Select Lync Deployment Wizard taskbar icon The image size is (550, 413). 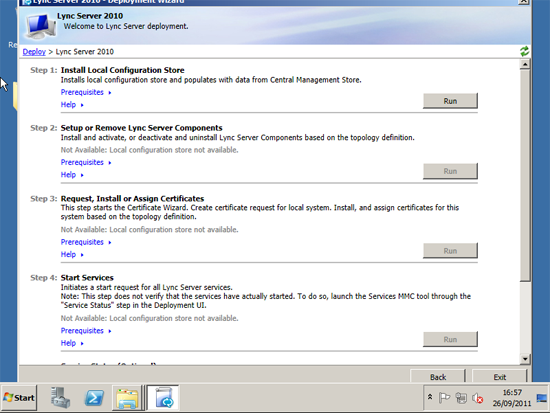163,398
